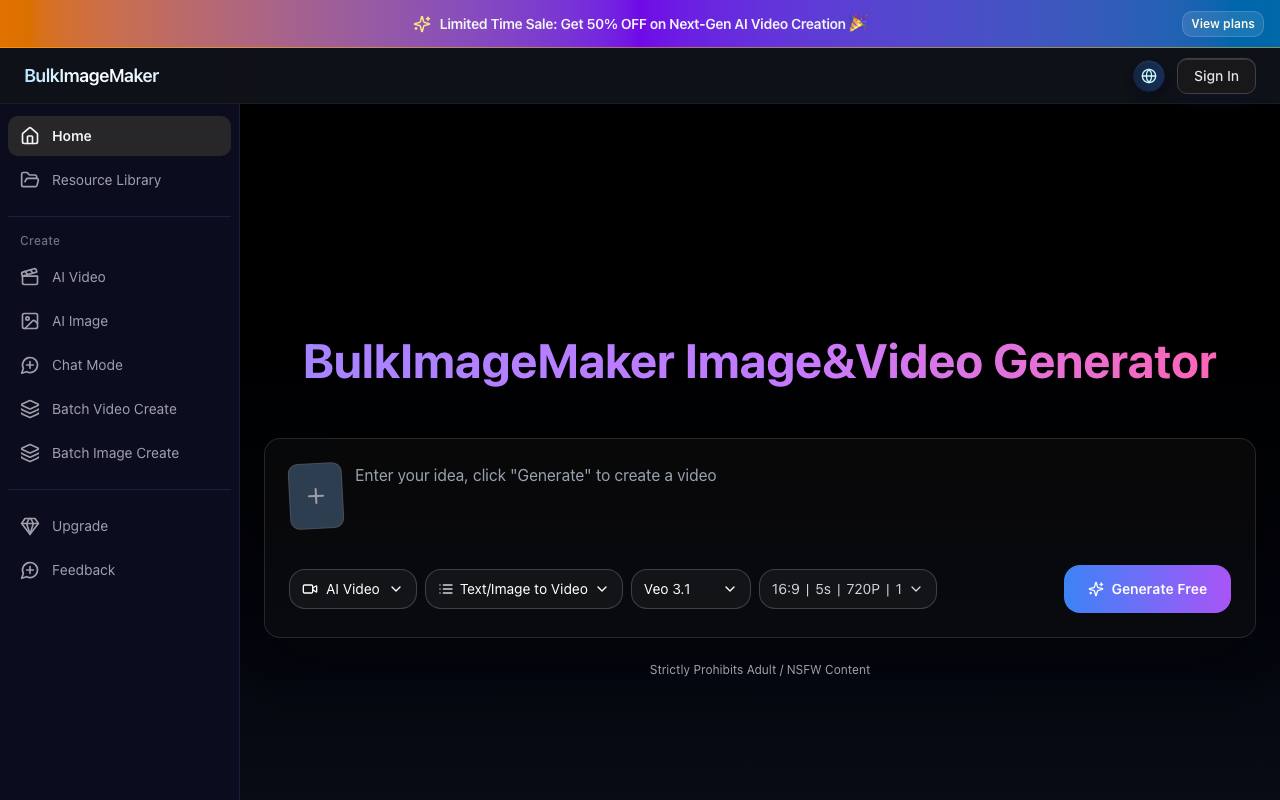The image size is (1280, 800).
Task: Click the Create section label
Action: [x=40, y=241]
